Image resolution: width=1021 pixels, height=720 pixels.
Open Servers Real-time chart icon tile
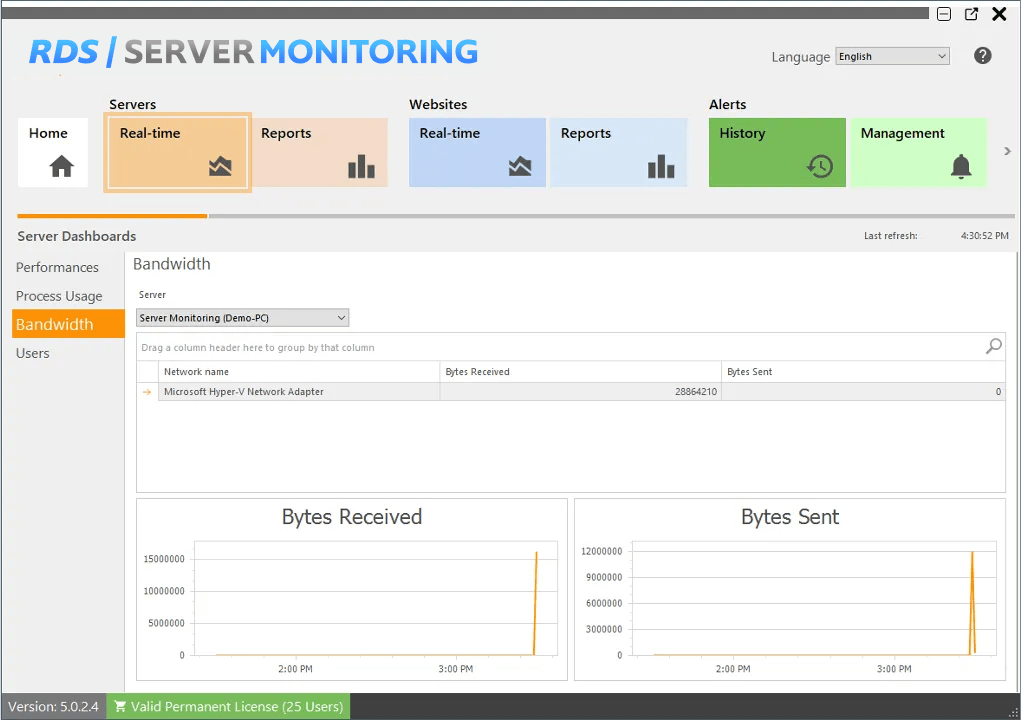pyautogui.click(x=220, y=167)
